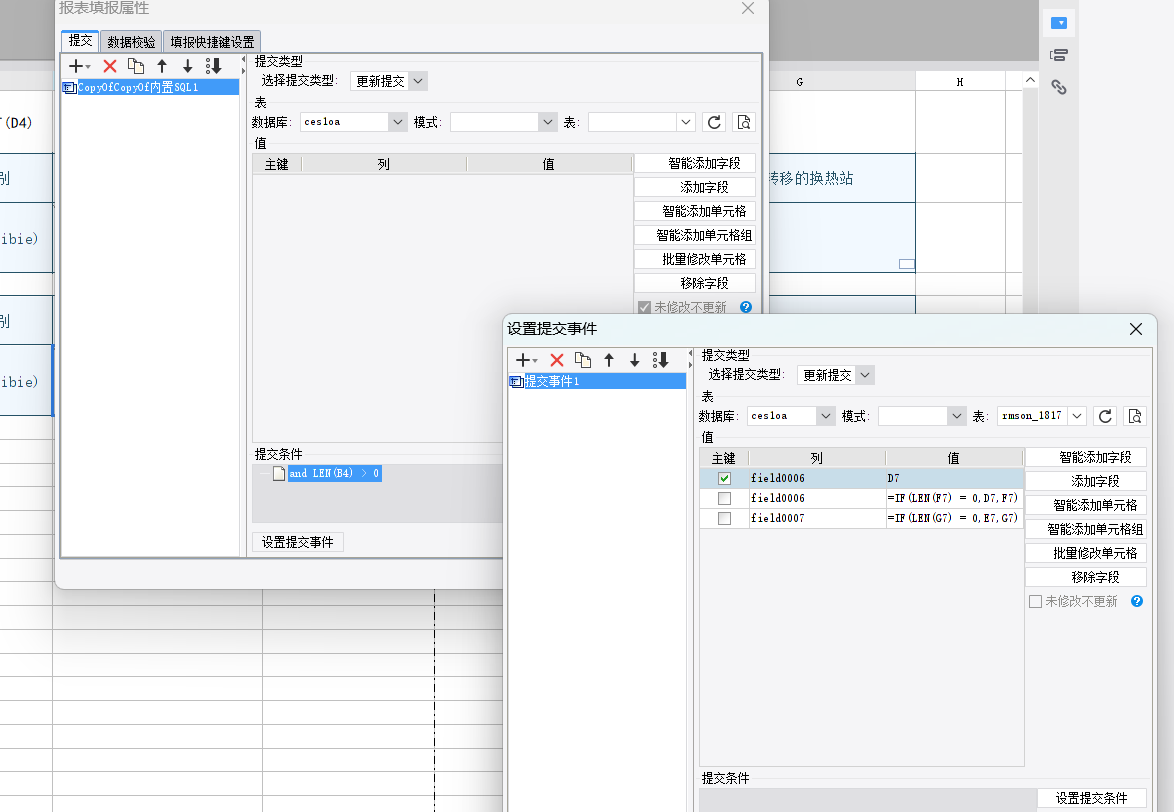Click the stacked-bars widget icon in right sidebar
Image resolution: width=1174 pixels, height=812 pixels.
(x=1059, y=55)
